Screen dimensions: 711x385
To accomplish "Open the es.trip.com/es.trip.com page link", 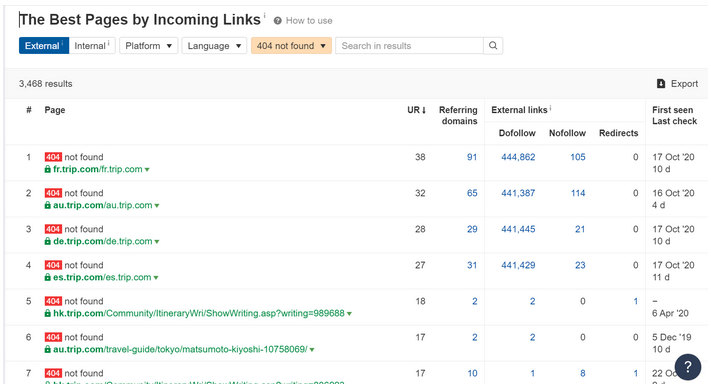I will click(x=102, y=278).
